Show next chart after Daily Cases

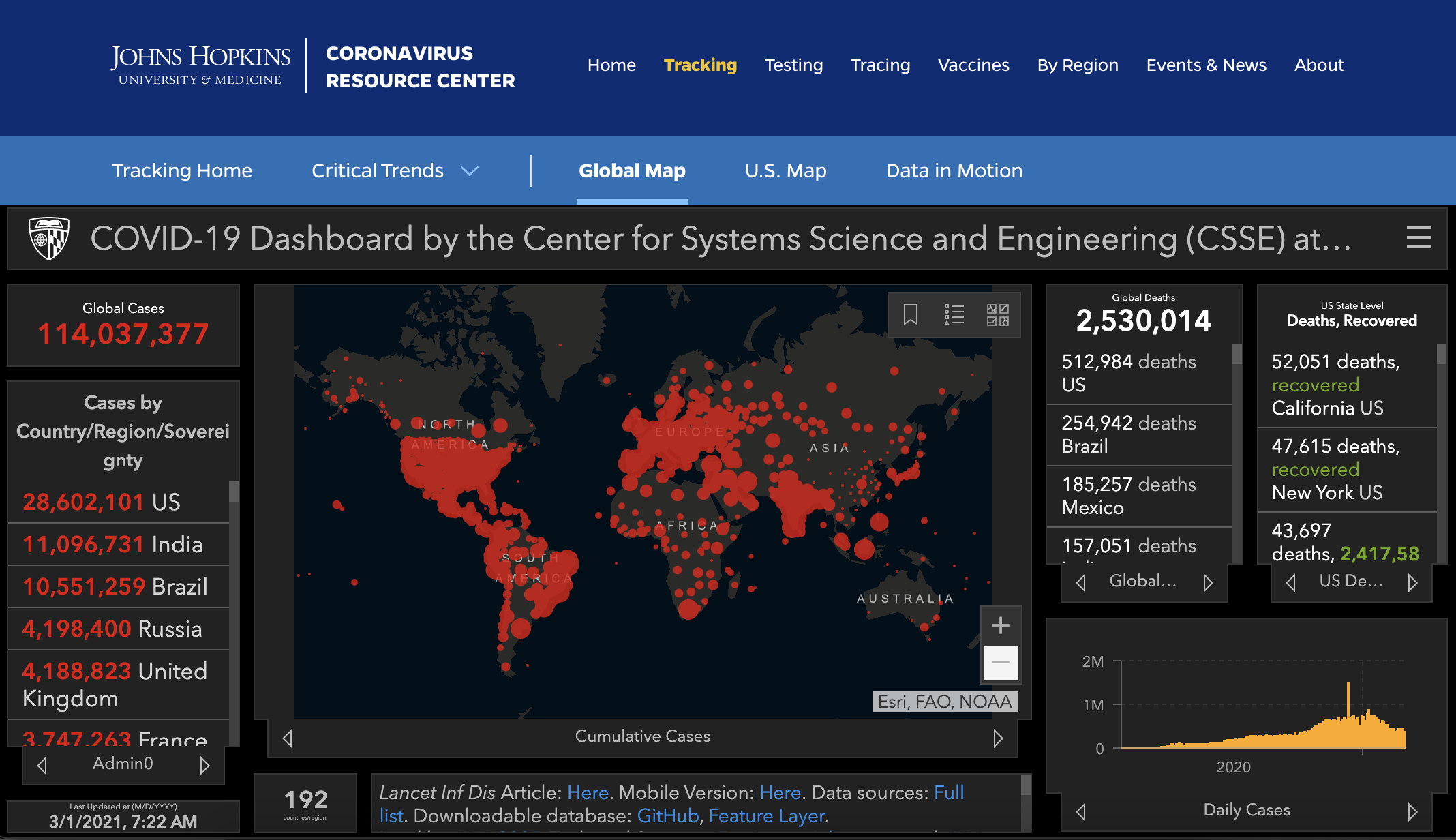(x=1412, y=811)
